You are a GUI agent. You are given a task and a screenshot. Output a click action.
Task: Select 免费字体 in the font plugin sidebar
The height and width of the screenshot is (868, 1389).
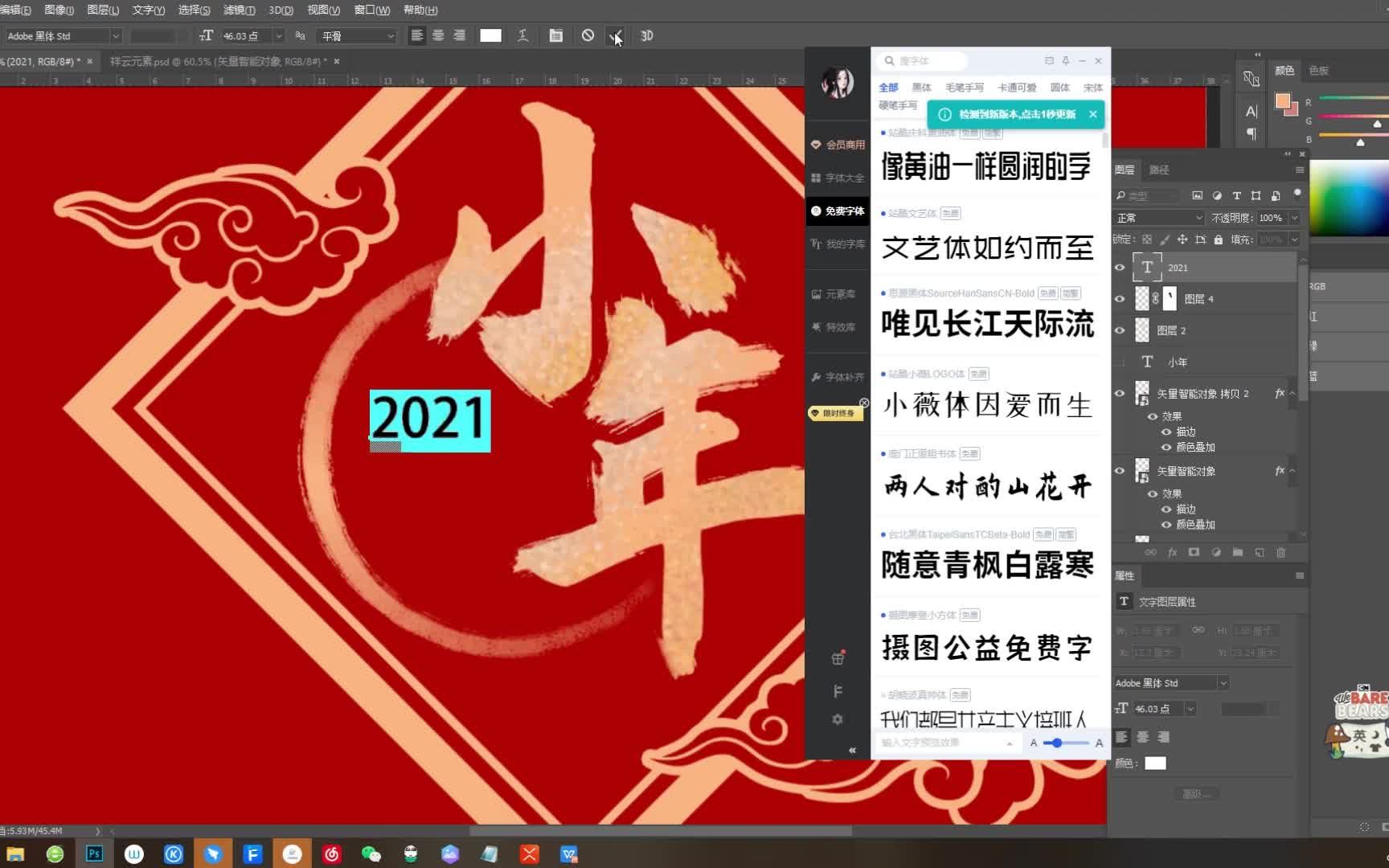click(842, 211)
